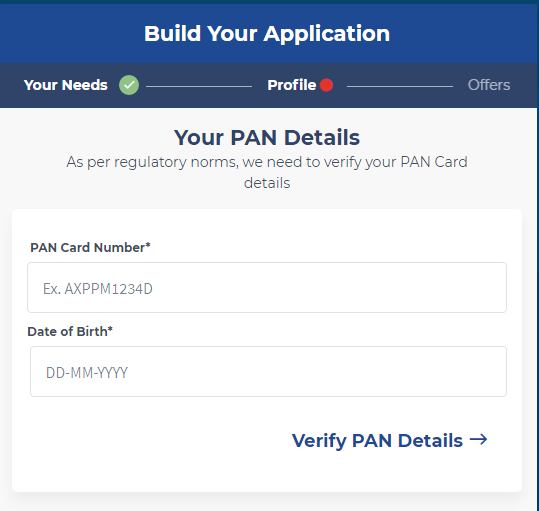This screenshot has height=511, width=539.
Task: Click the Ex. AXPPM1234D placeholder text
Action: point(98,289)
